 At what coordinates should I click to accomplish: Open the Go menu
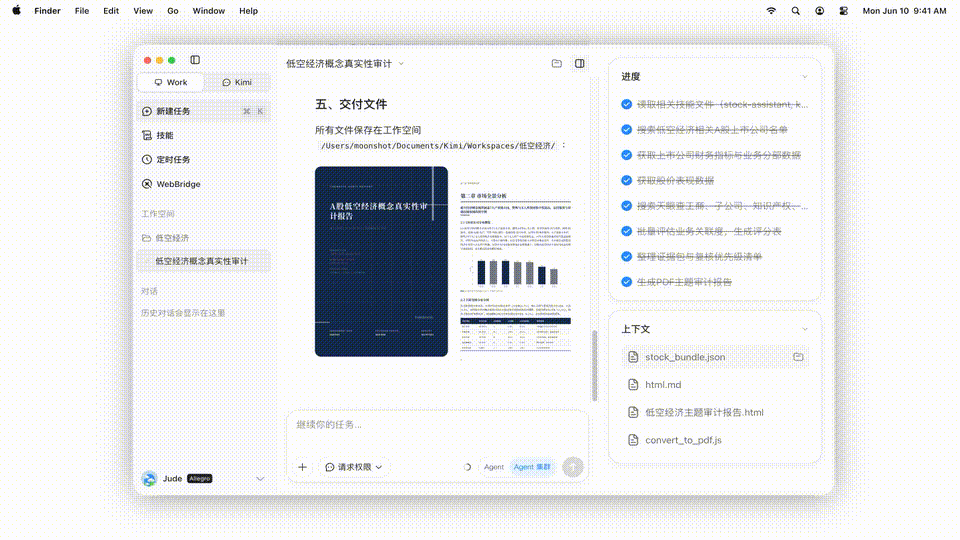click(x=173, y=11)
